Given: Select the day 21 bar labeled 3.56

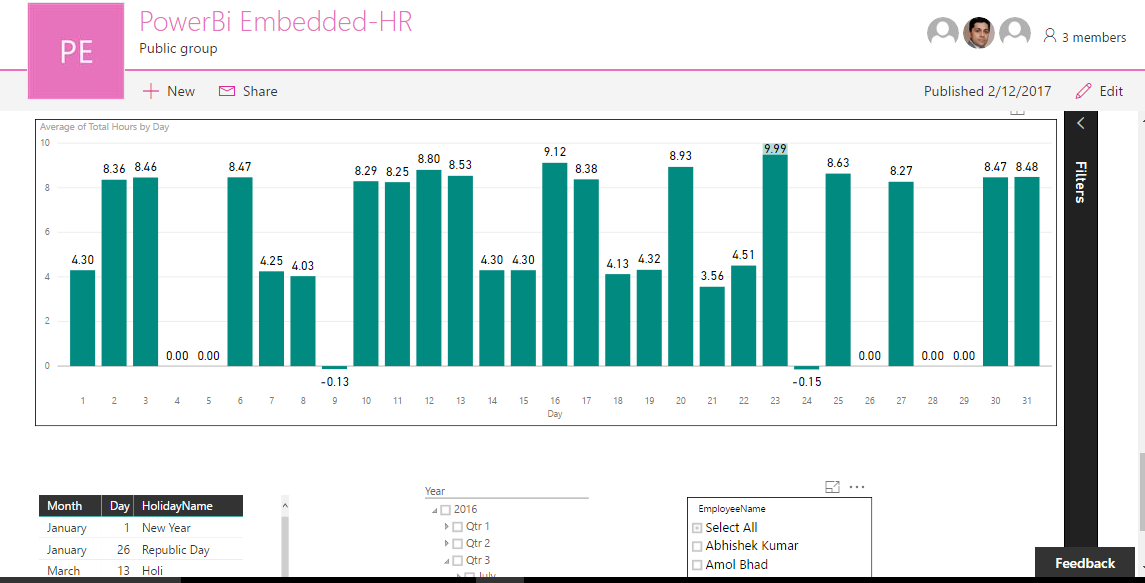Looking at the screenshot, I should tap(712, 326).
